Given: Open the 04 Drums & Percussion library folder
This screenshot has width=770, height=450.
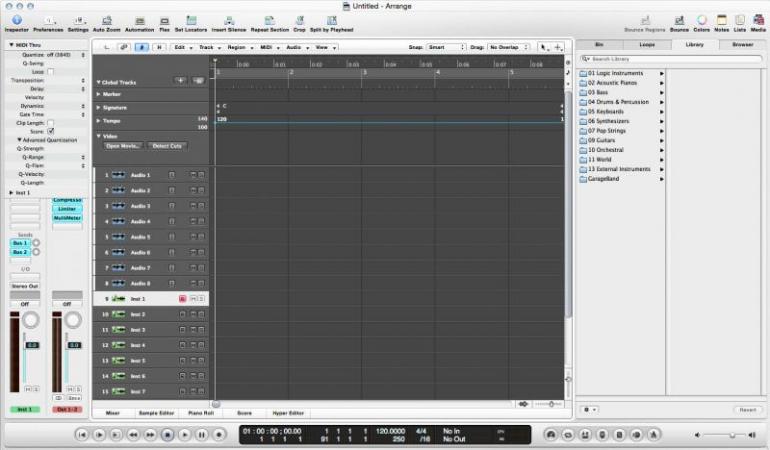Looking at the screenshot, I should [x=621, y=102].
